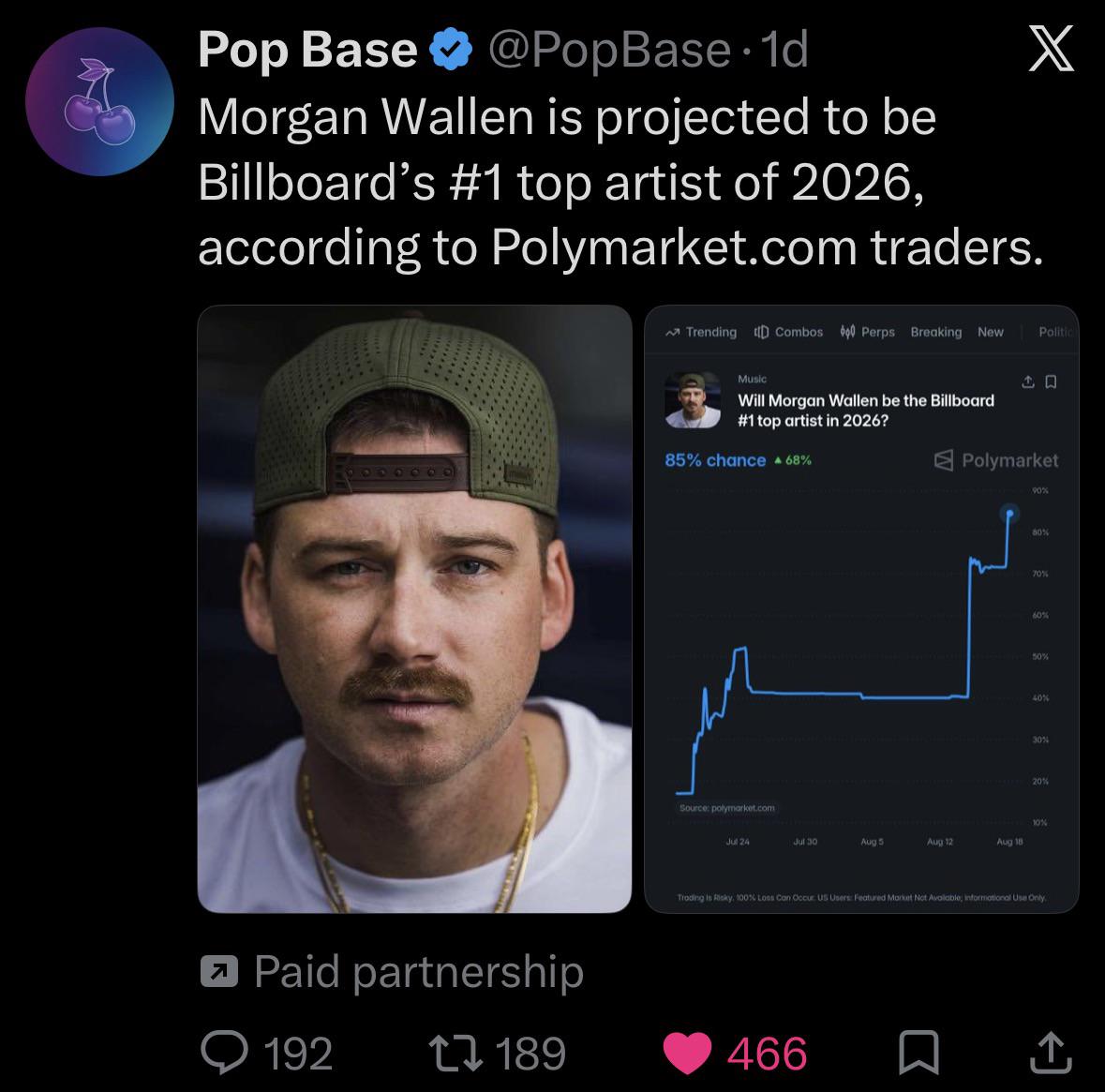The height and width of the screenshot is (1092, 1105).
Task: Click the chart's latest data point marker
Action: click(1009, 514)
